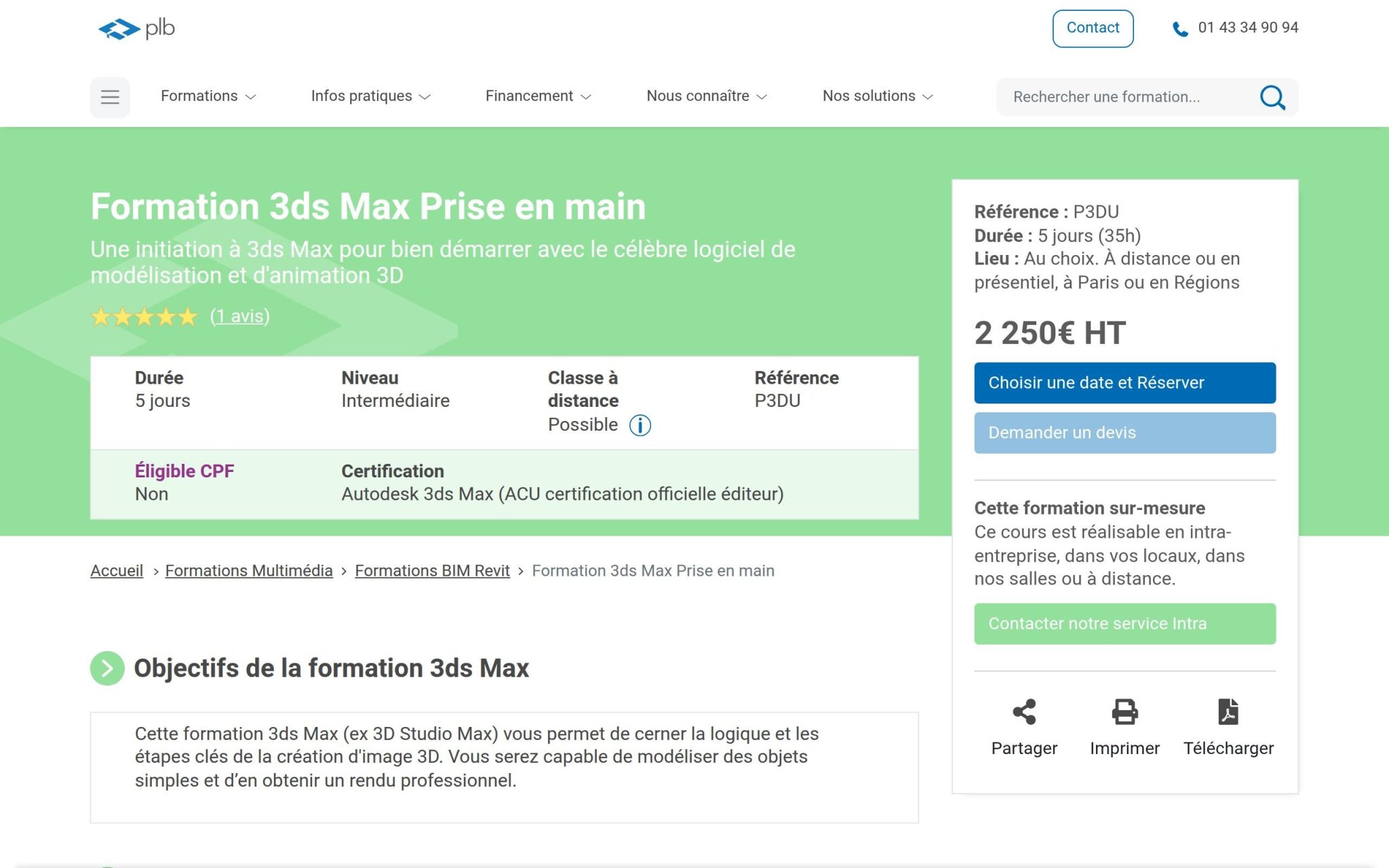Click the Éligible CPF label

[184, 471]
